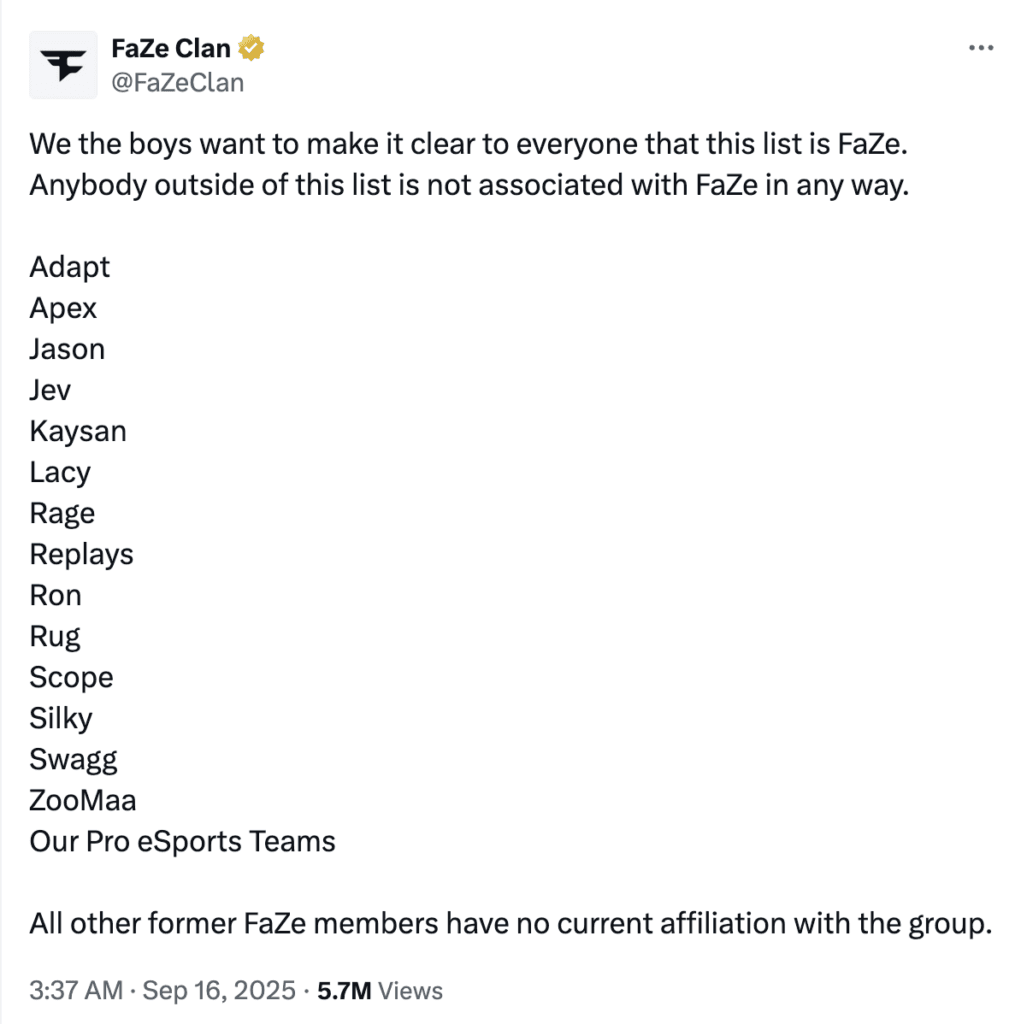This screenshot has width=1021, height=1024.
Task: Click "Rug" in the roster list
Action: [x=54, y=635]
